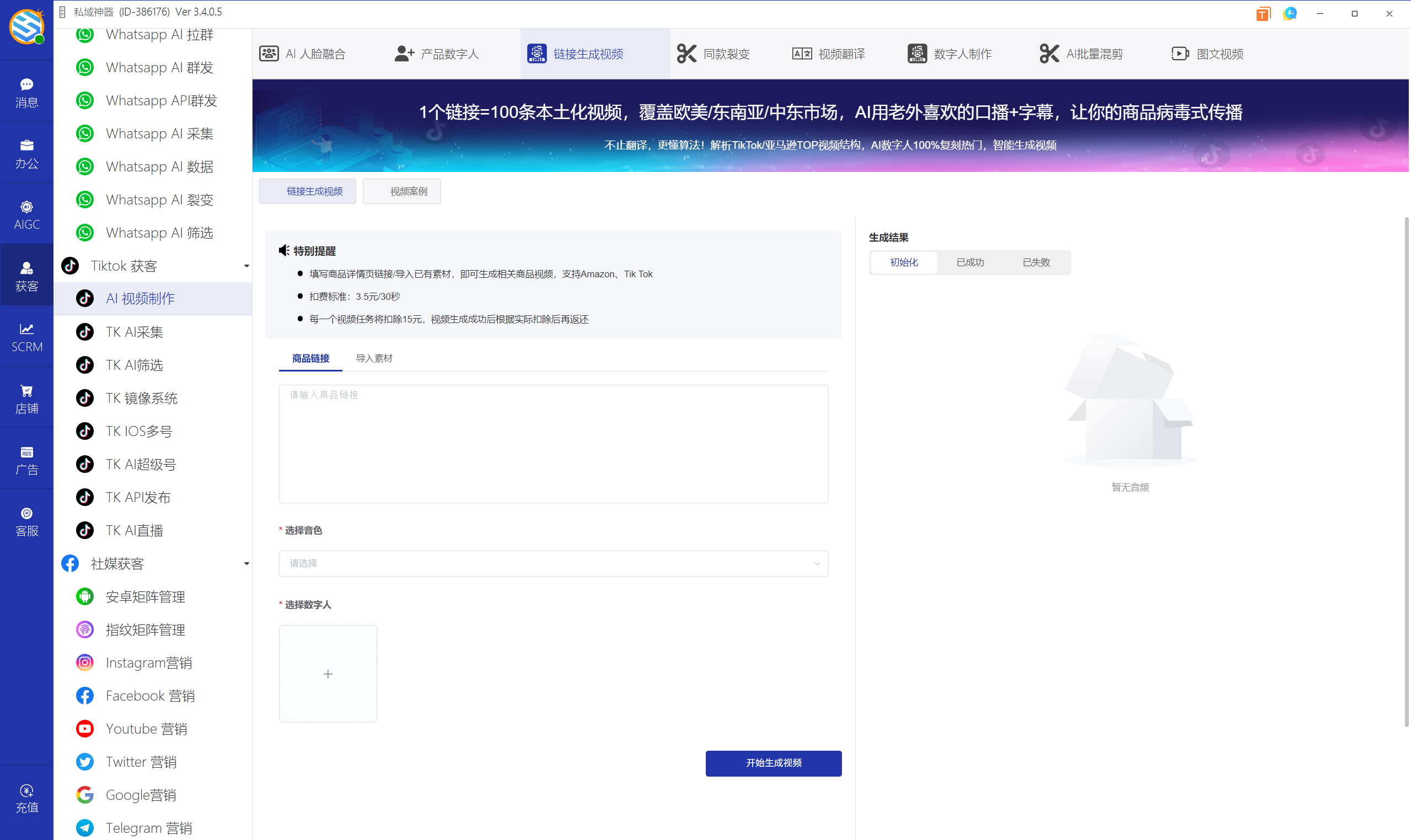Open the 充值 recharge icon

(x=26, y=798)
